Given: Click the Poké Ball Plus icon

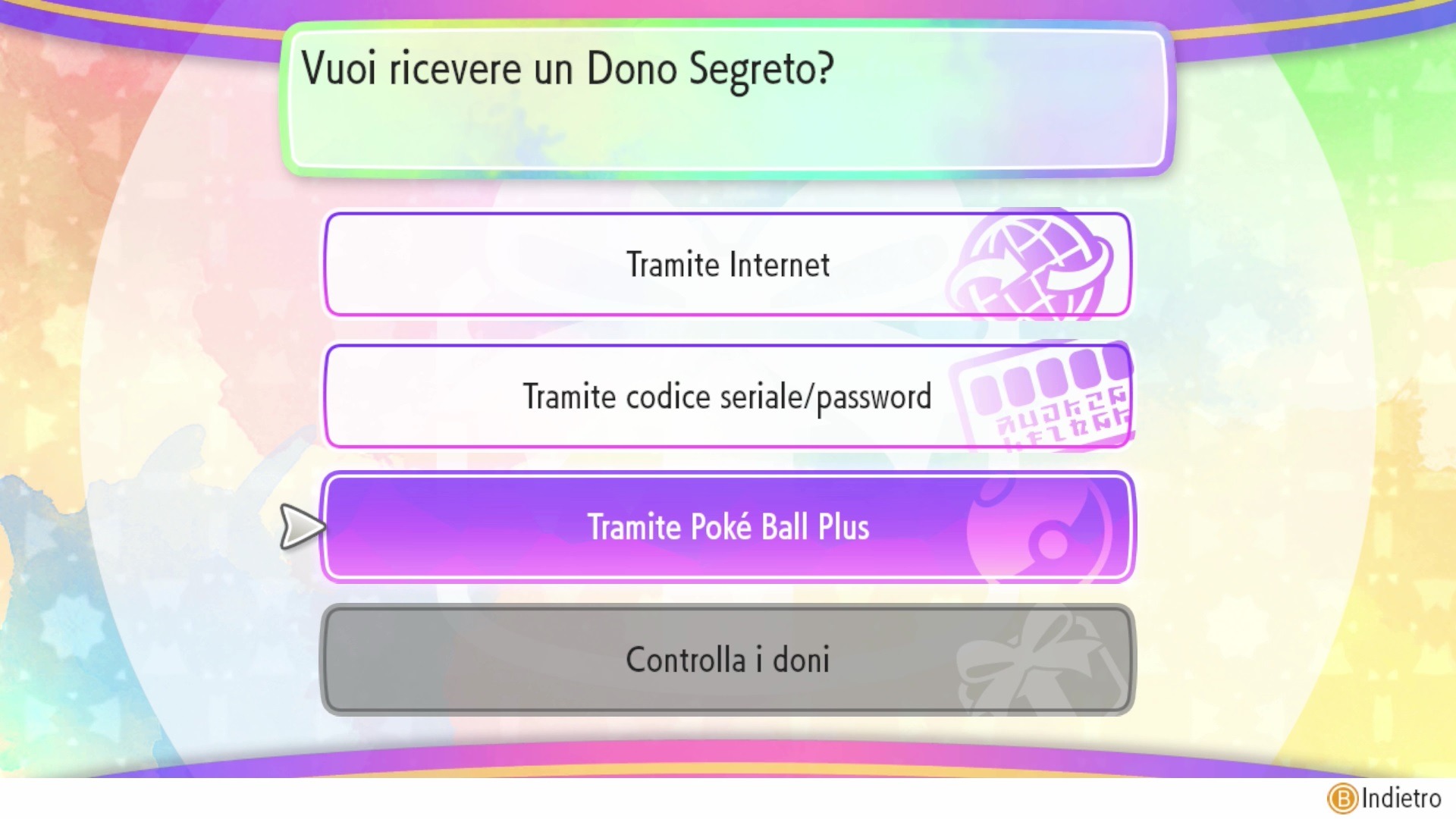Looking at the screenshot, I should coord(1040,529).
